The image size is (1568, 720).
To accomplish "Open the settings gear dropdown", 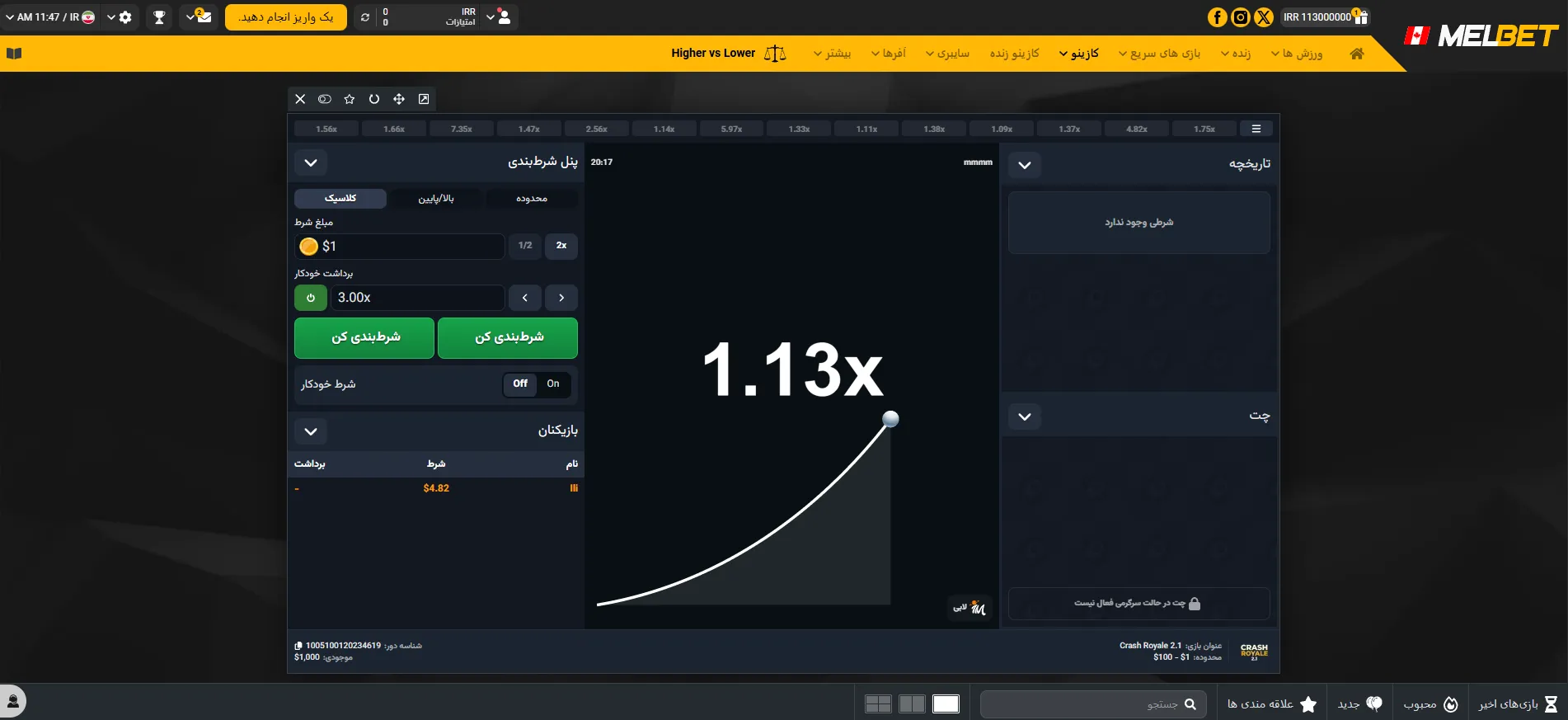I will 120,16.
